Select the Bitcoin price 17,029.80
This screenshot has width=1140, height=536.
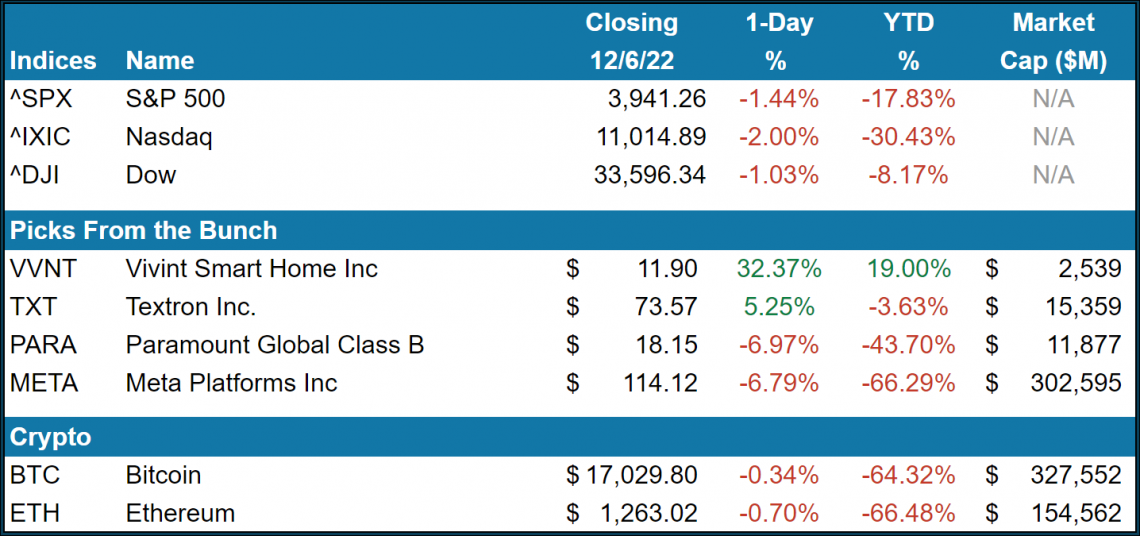point(640,475)
